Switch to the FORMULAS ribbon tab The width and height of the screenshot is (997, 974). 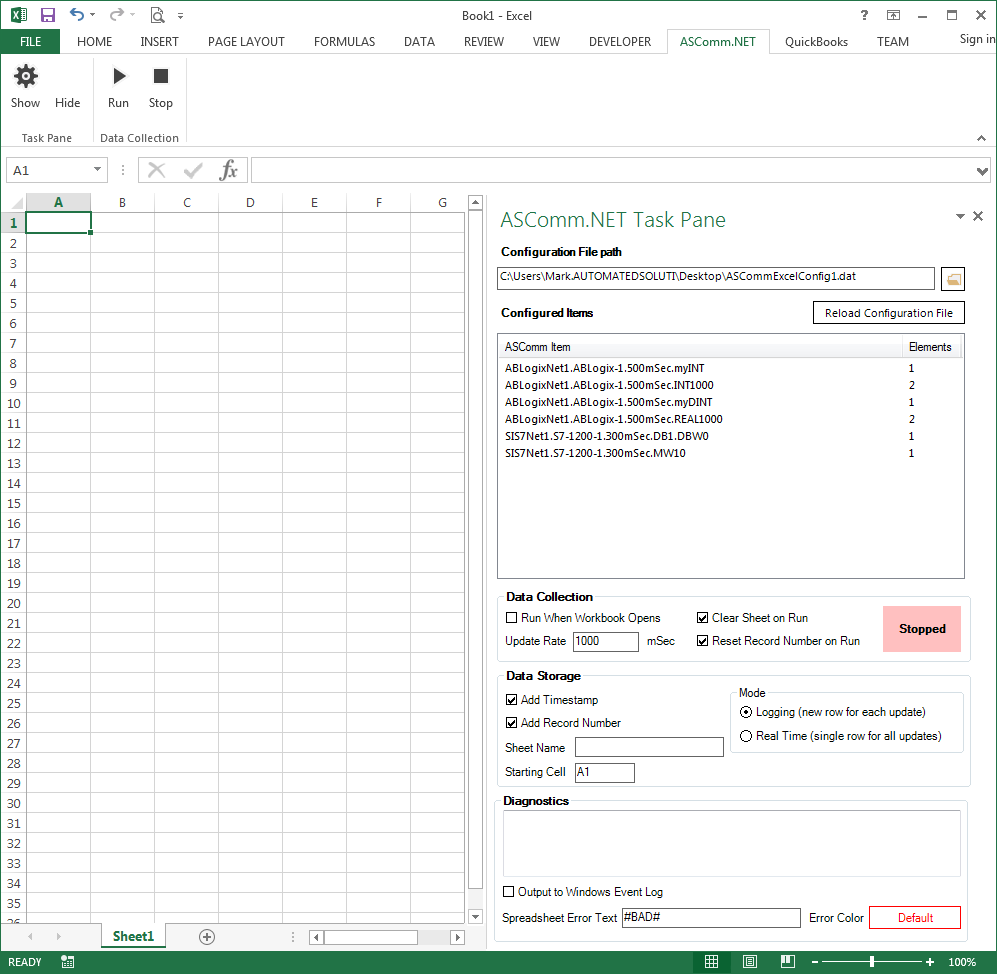344,41
